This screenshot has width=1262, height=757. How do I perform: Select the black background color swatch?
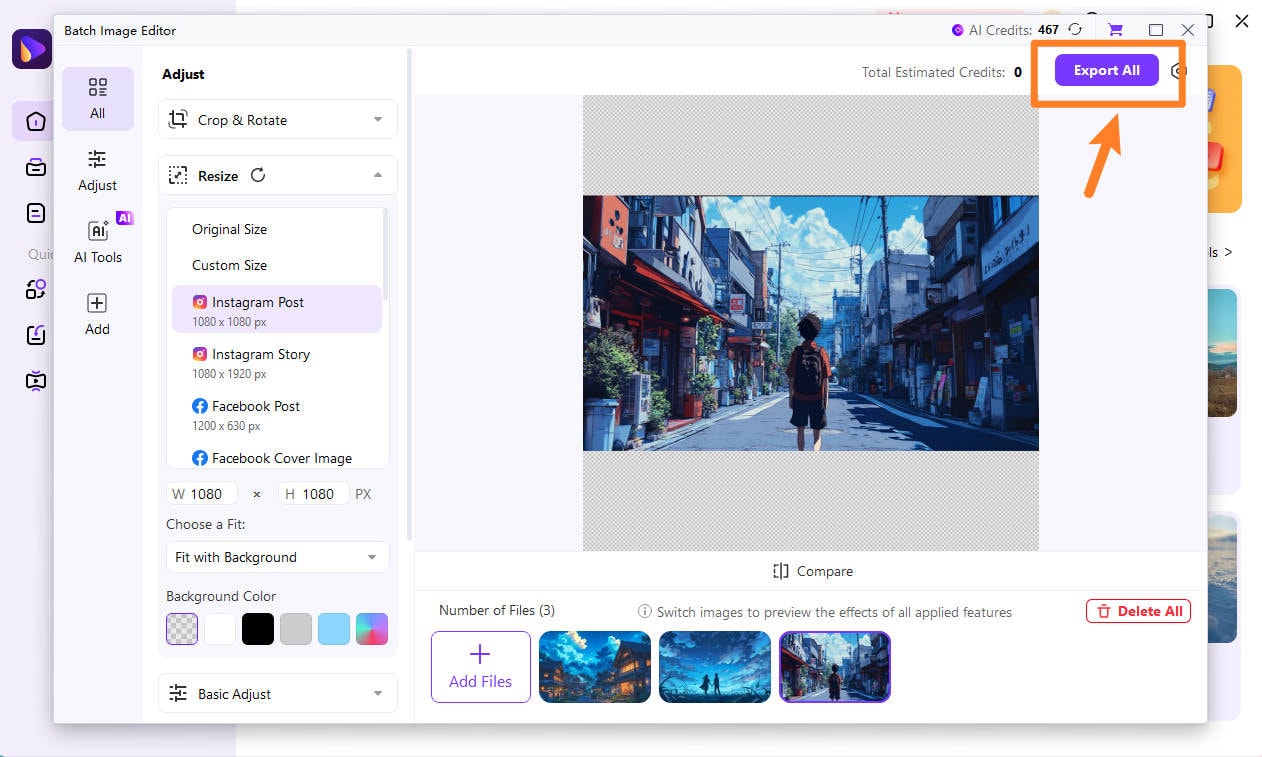pos(258,629)
